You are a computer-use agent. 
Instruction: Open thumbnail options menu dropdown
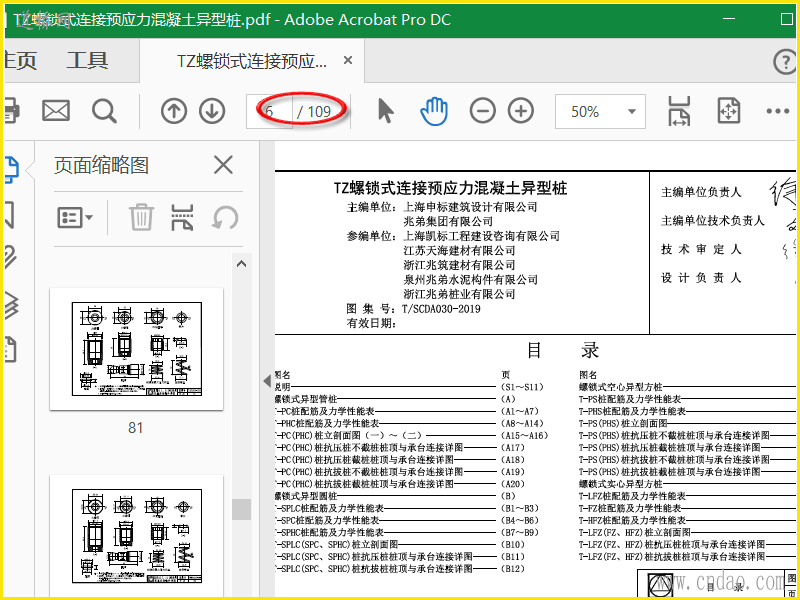click(74, 218)
